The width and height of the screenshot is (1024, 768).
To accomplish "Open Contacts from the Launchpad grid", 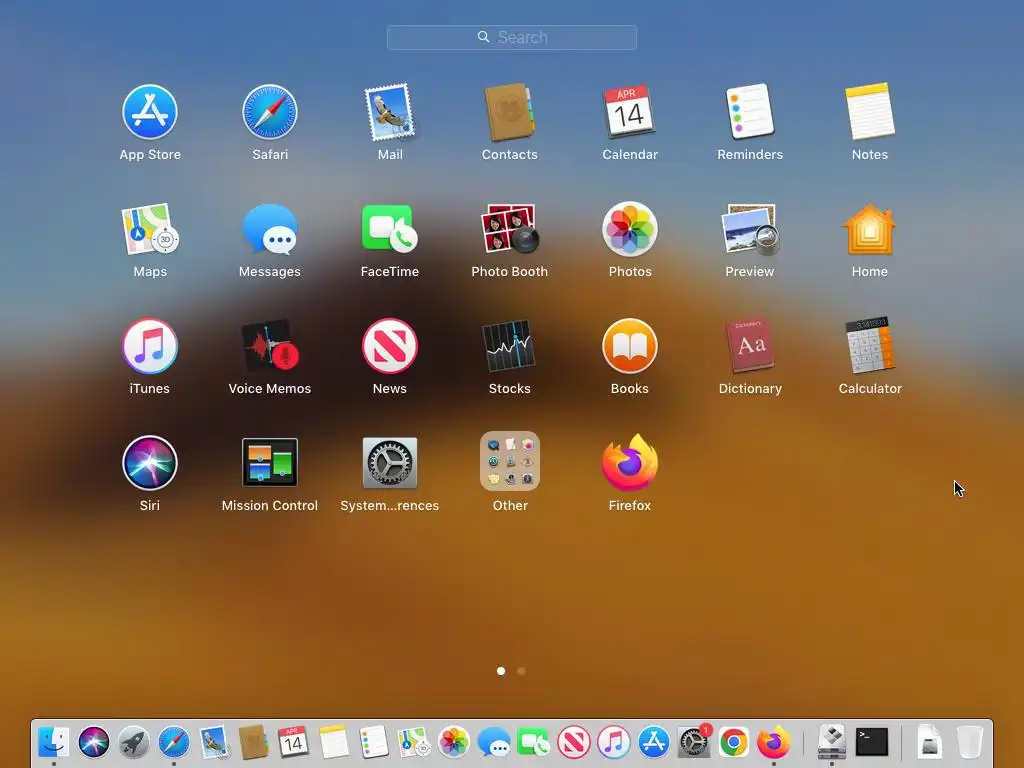I will click(x=509, y=112).
